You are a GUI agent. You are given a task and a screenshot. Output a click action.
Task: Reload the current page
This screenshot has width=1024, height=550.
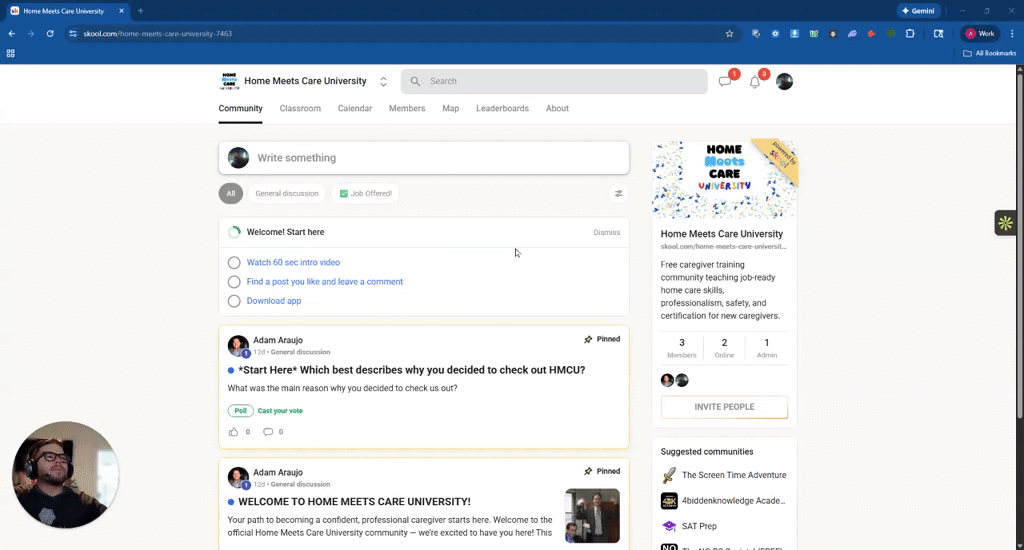point(50,34)
